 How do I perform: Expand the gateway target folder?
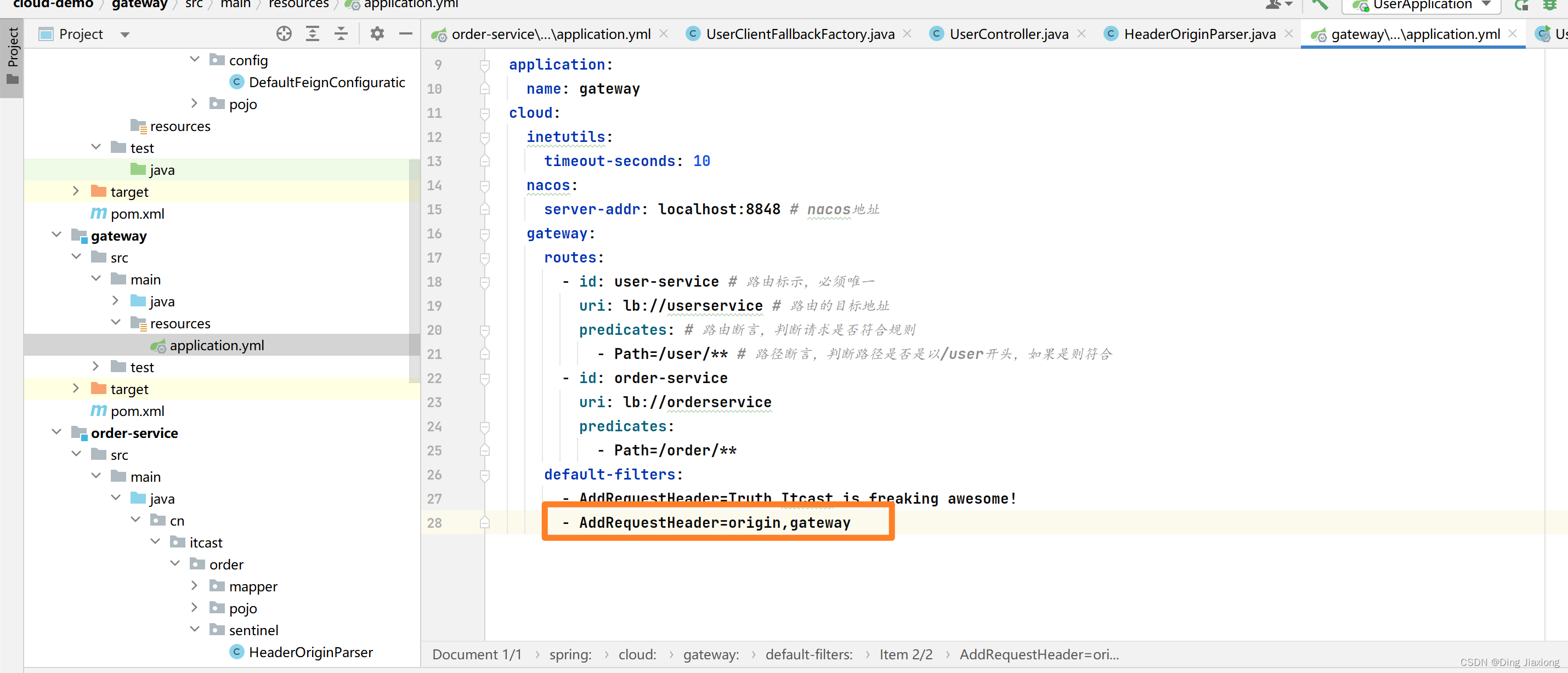pos(76,387)
